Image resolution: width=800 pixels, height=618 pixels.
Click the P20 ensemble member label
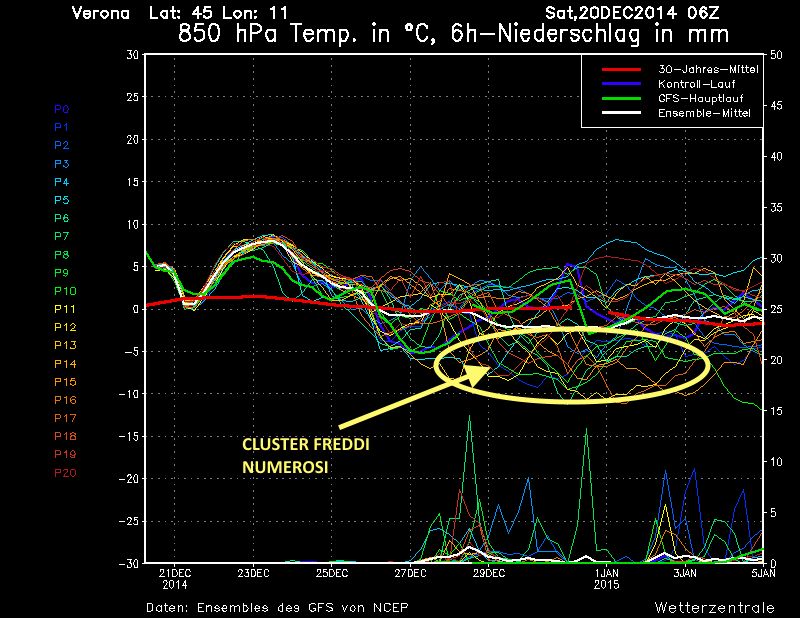tap(65, 473)
